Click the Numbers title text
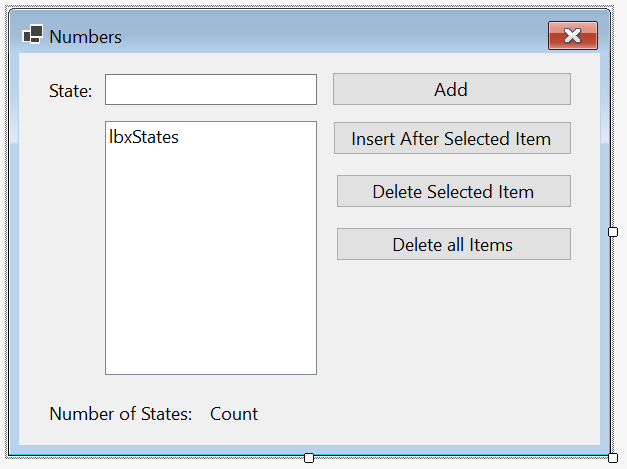The width and height of the screenshot is (627, 469). (x=86, y=37)
